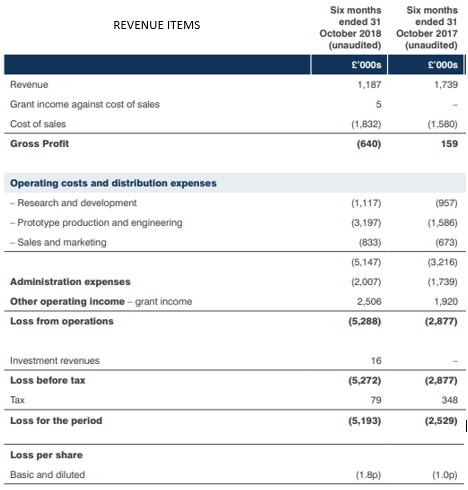Click the REVENUE ITEMS heading
Viewport: 468px width, 490px height.
[x=157, y=25]
